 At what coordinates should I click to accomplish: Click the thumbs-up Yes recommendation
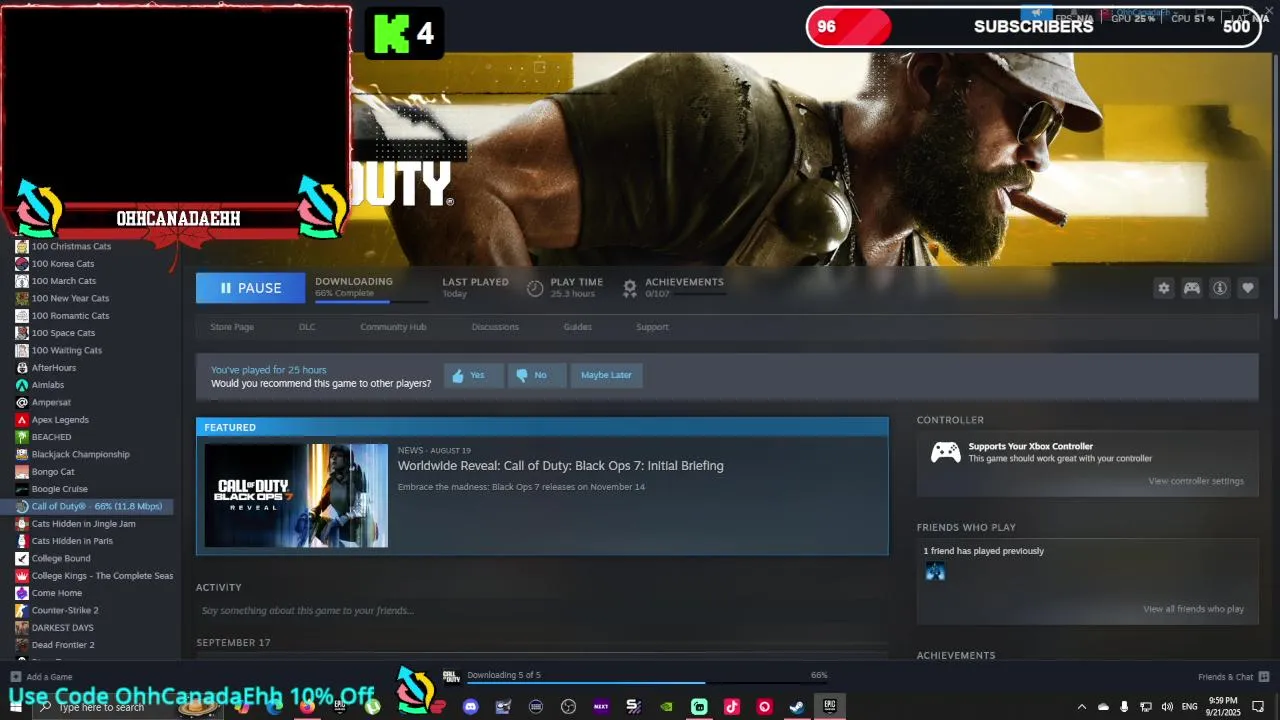473,375
